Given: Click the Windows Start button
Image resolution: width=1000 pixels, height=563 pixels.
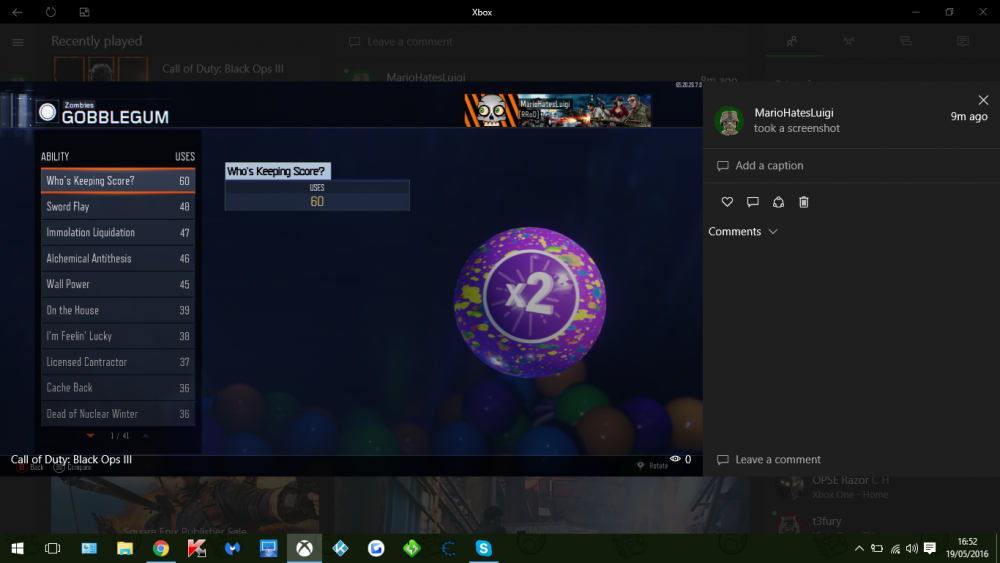Looking at the screenshot, I should [x=17, y=548].
